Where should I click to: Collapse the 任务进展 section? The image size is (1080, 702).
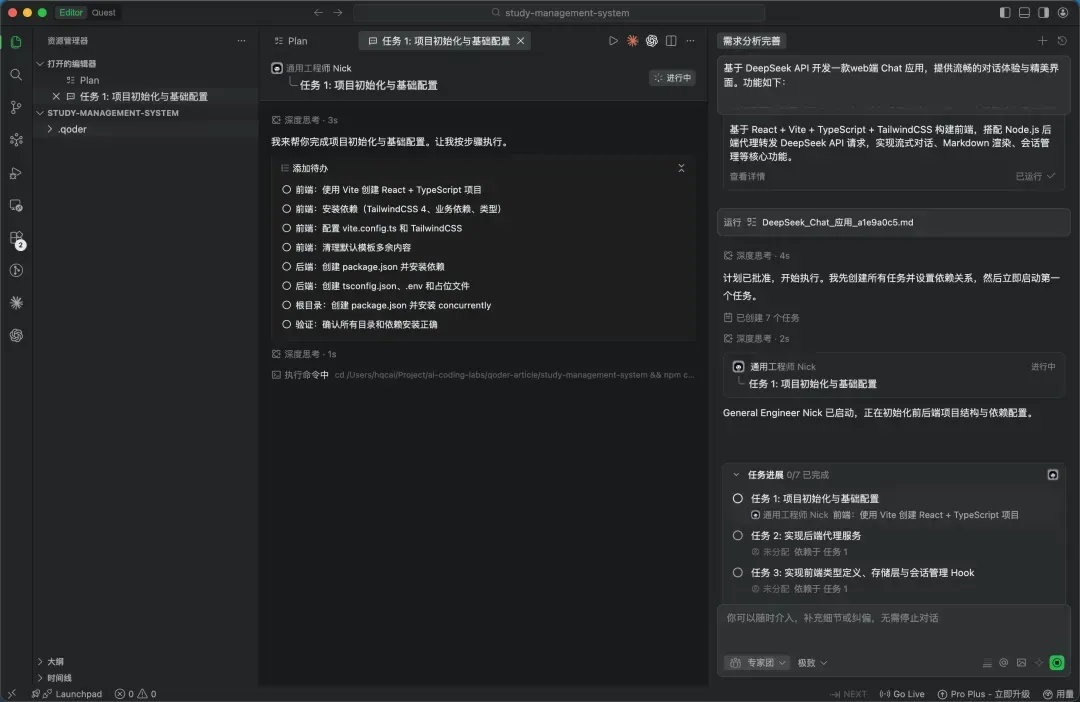click(x=737, y=475)
